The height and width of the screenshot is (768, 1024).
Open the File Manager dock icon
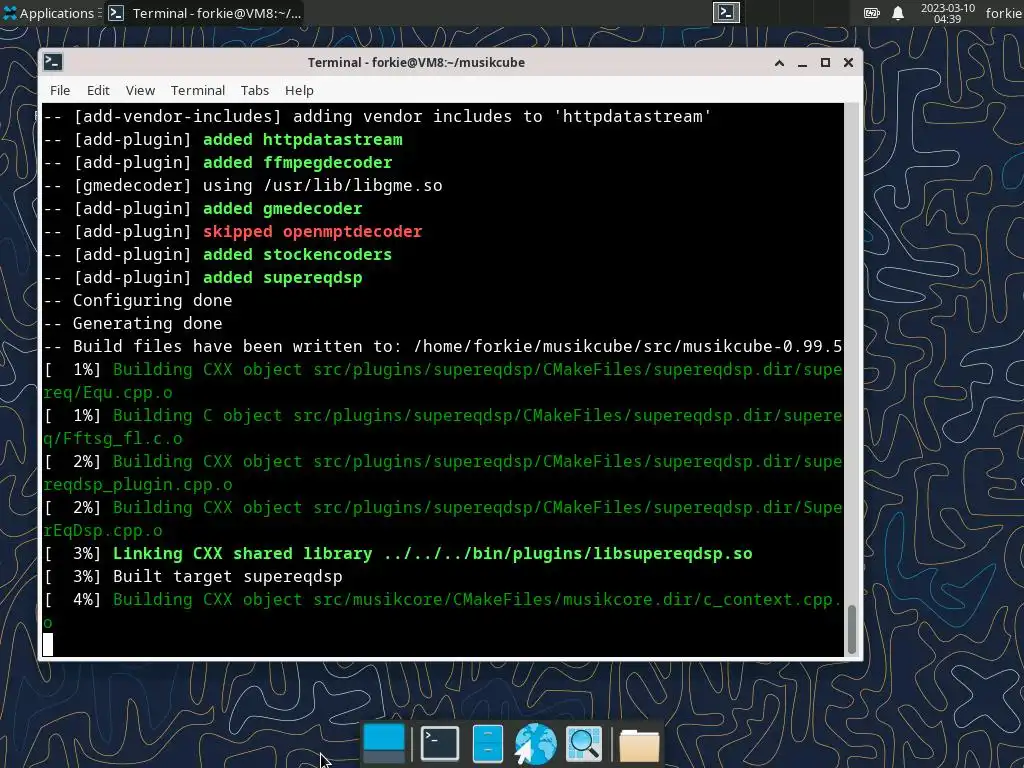487,743
